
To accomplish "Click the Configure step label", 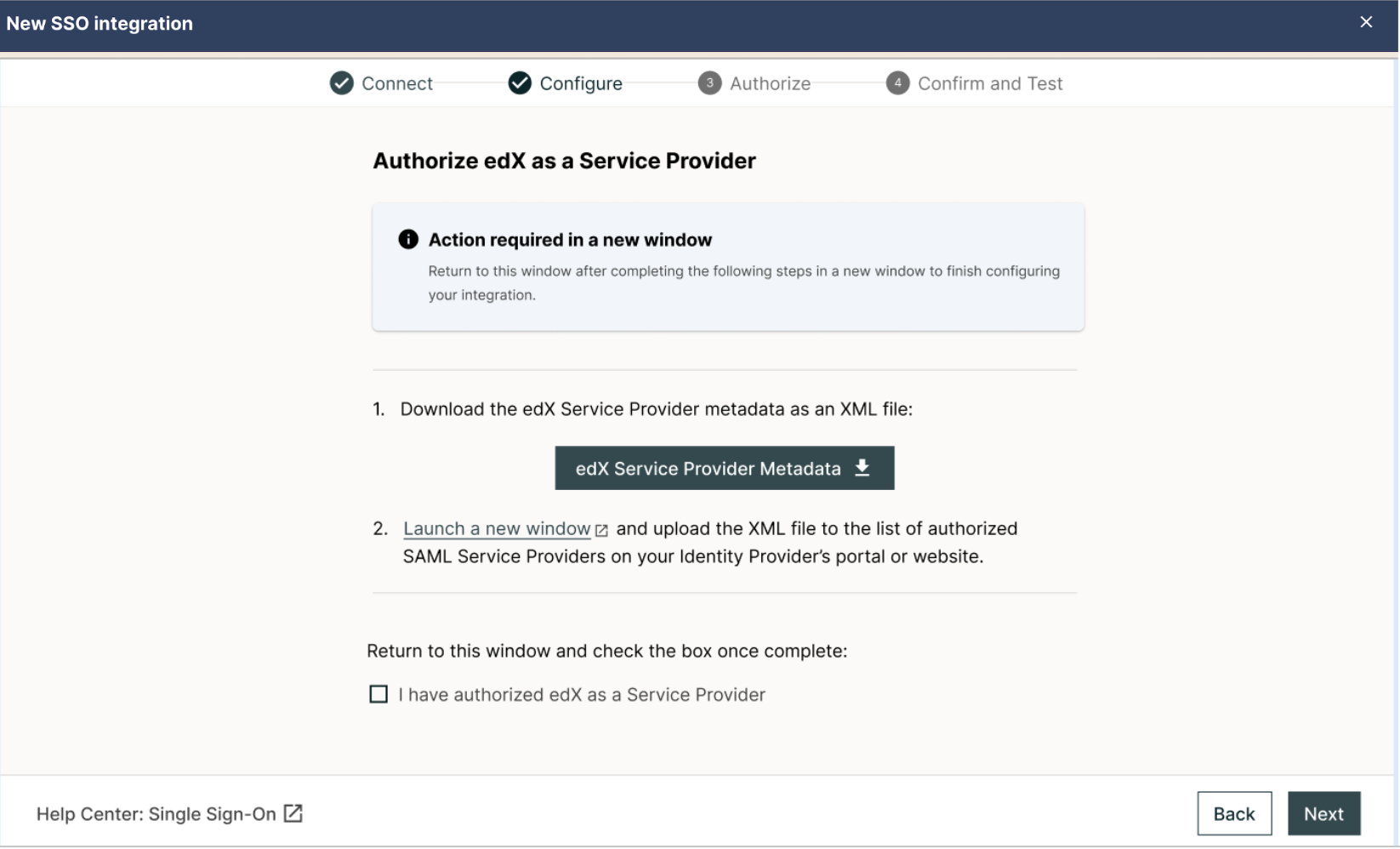I will 582,83.
